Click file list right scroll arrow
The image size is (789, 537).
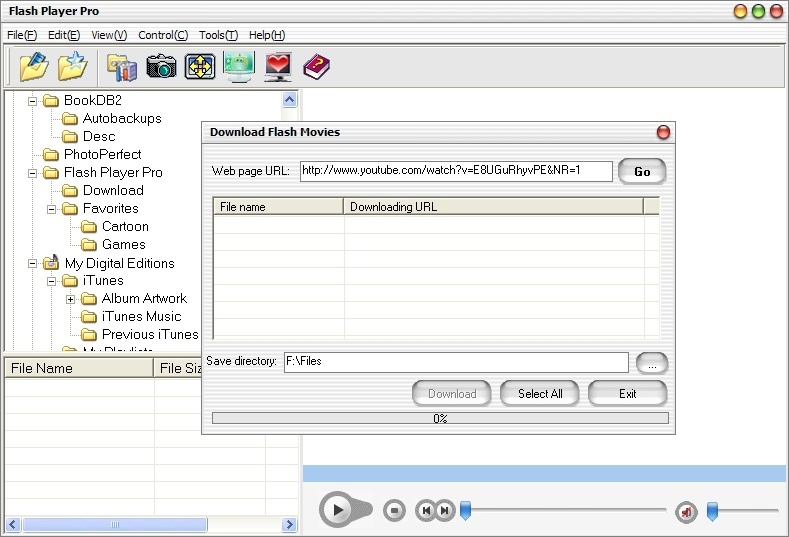(289, 524)
